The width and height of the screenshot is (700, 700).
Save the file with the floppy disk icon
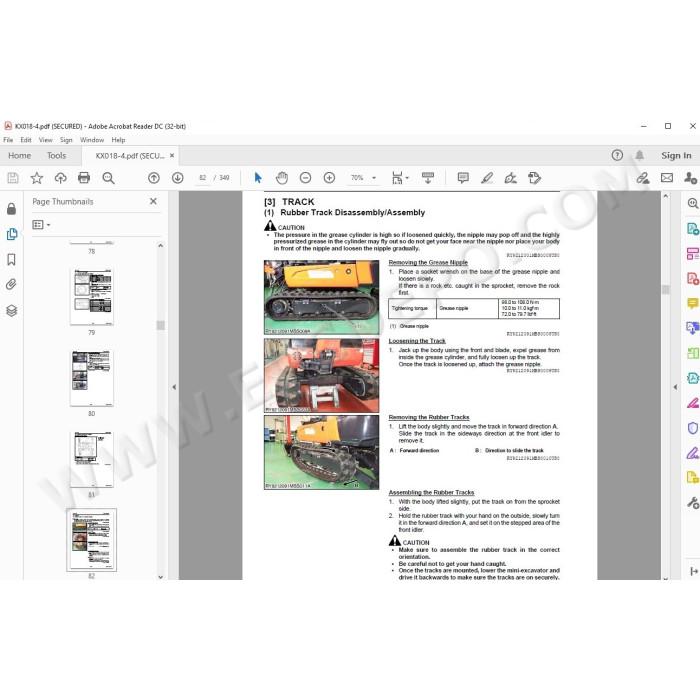(x=13, y=178)
